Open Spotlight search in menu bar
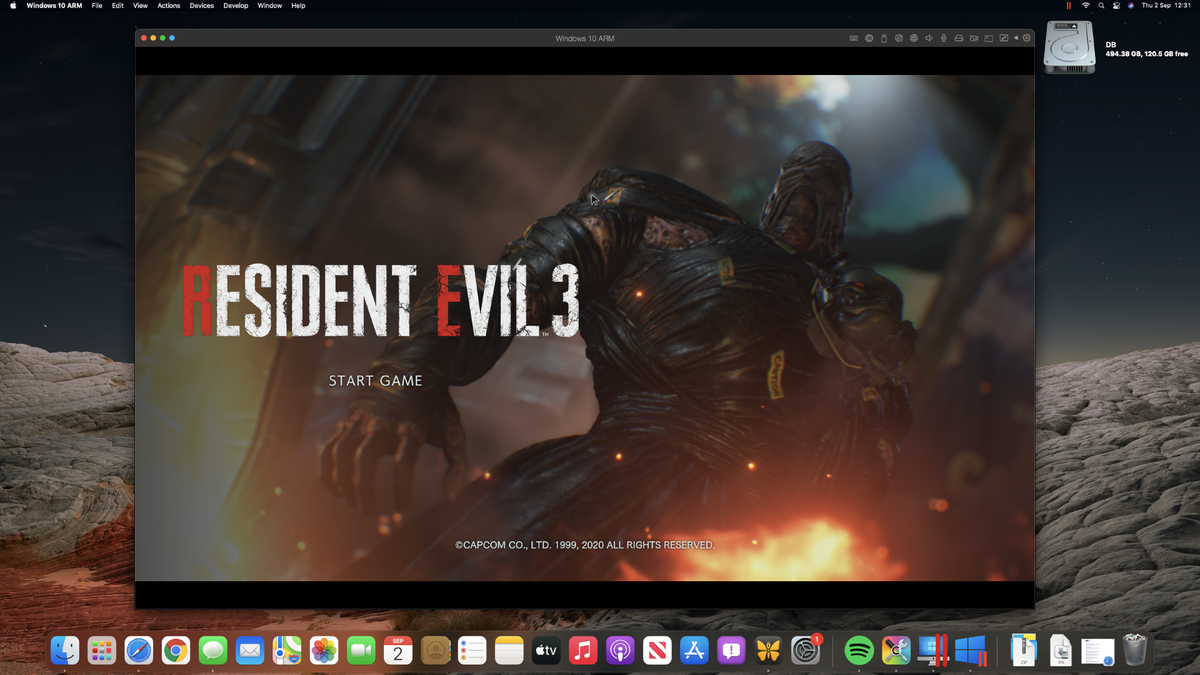1200x675 pixels. (1102, 5)
